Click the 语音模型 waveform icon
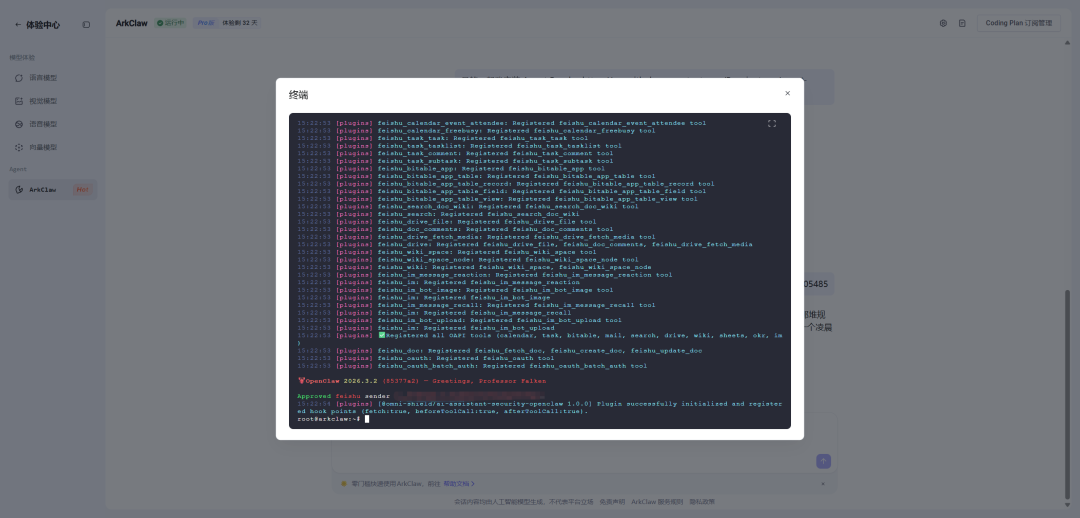This screenshot has height=518, width=1080. (x=19, y=124)
